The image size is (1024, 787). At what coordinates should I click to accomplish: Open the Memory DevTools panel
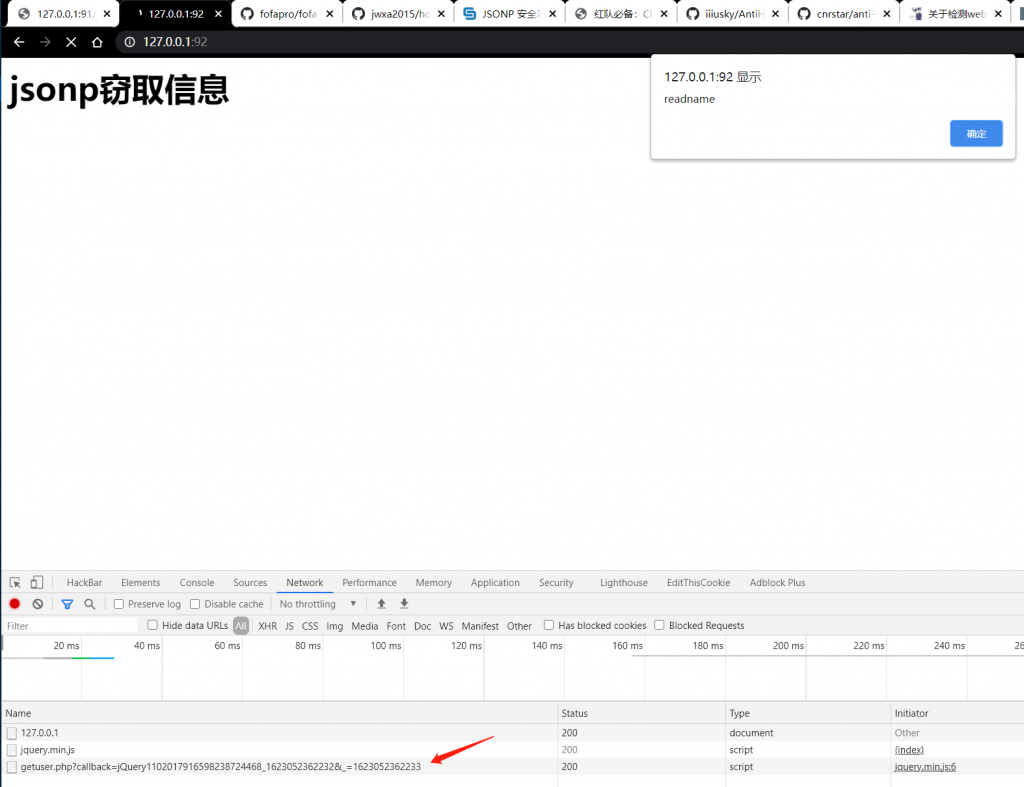[434, 583]
